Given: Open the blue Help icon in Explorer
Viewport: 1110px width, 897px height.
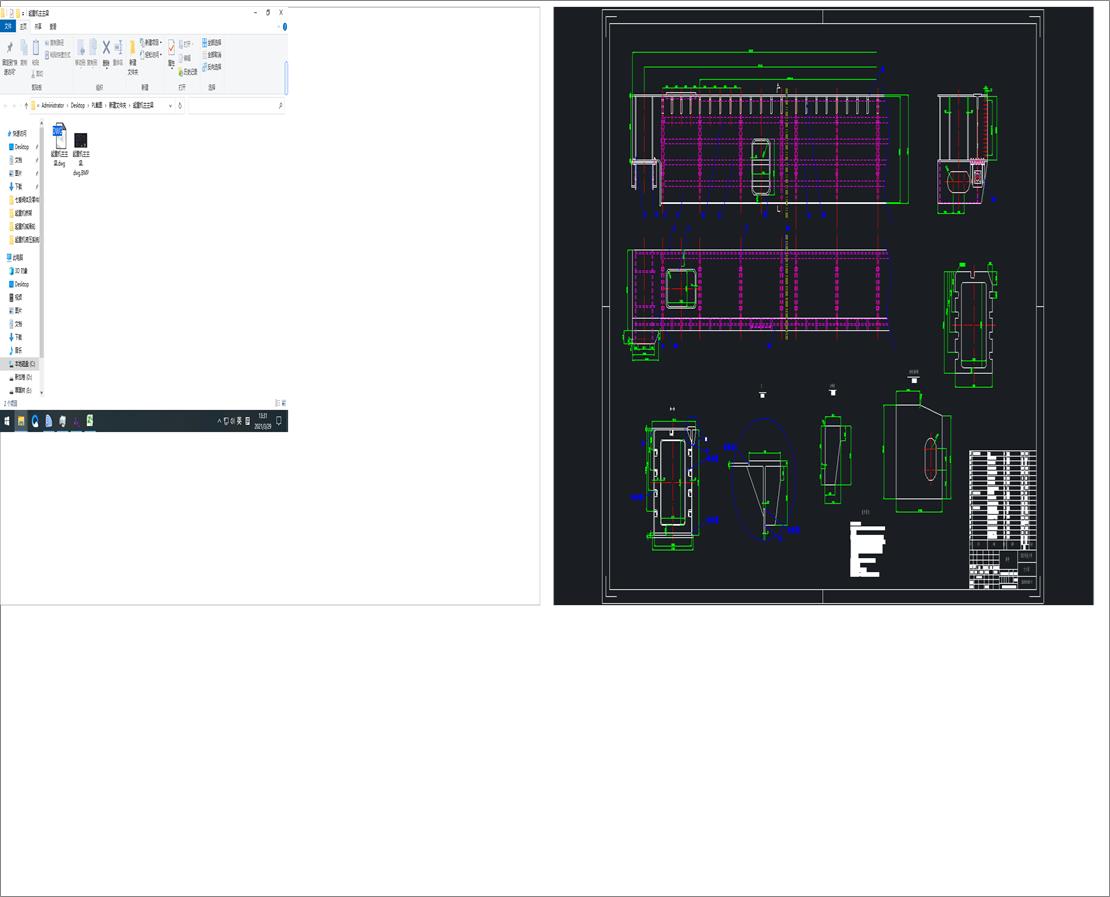Looking at the screenshot, I should (x=285, y=27).
